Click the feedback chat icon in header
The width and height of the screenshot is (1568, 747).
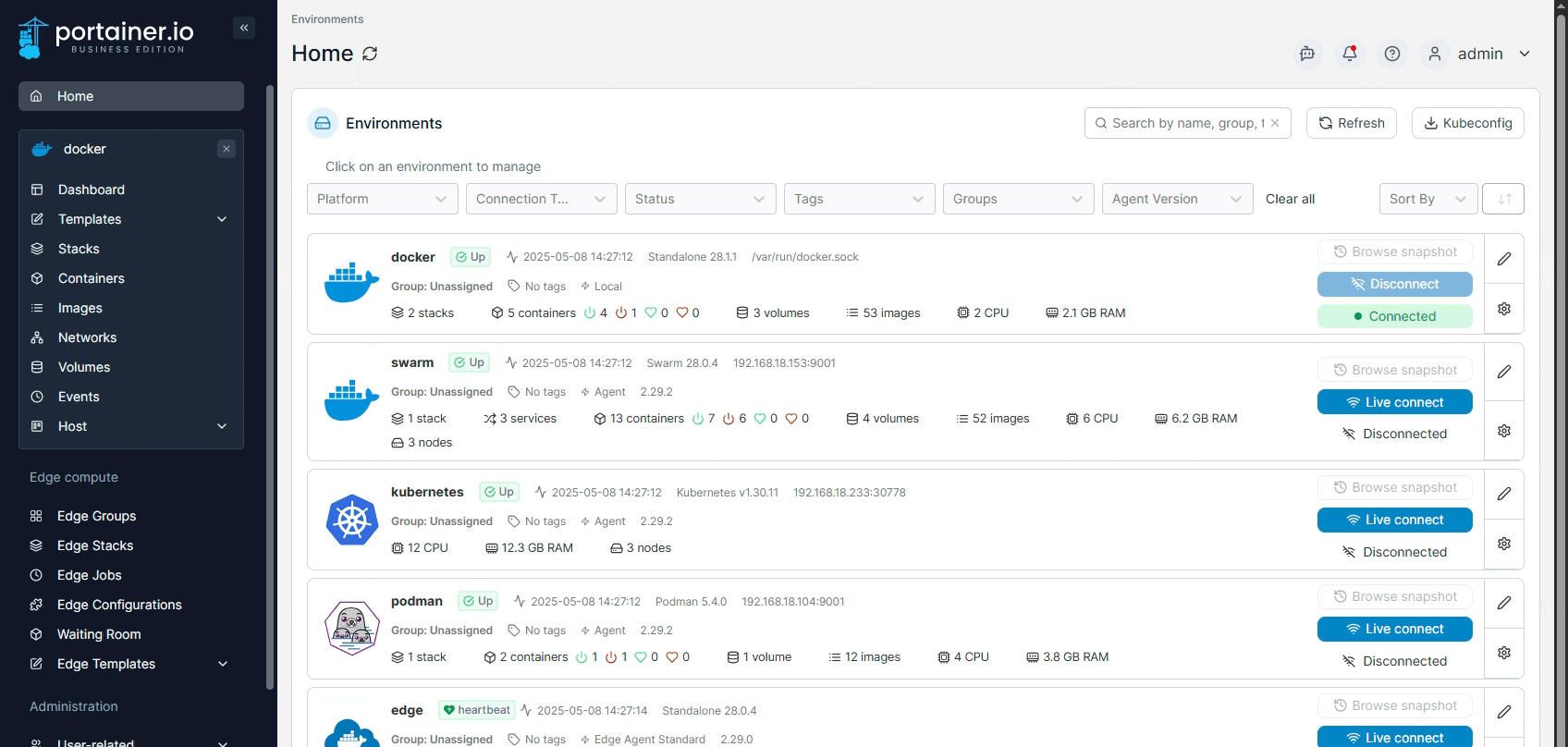(x=1307, y=54)
